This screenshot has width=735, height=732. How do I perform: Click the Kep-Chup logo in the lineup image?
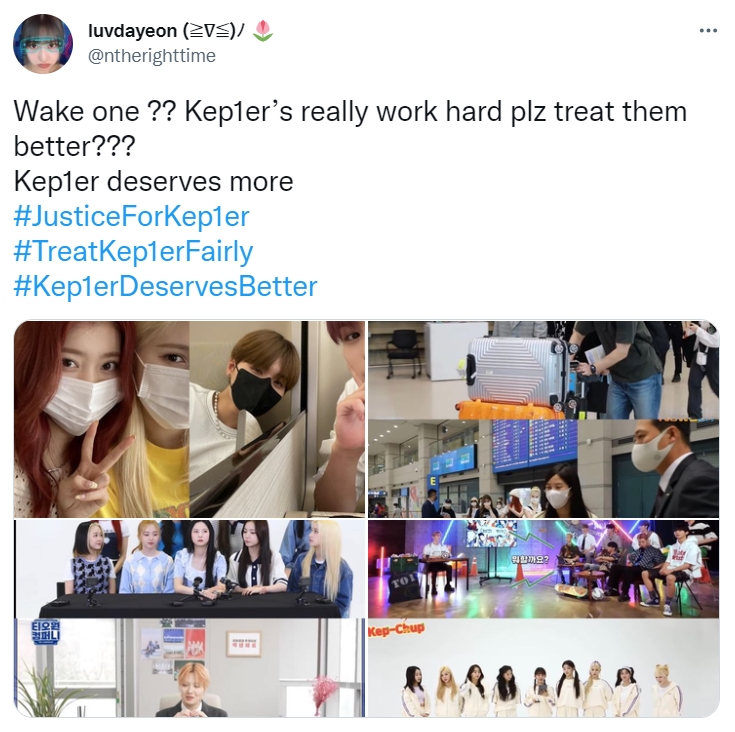396,629
